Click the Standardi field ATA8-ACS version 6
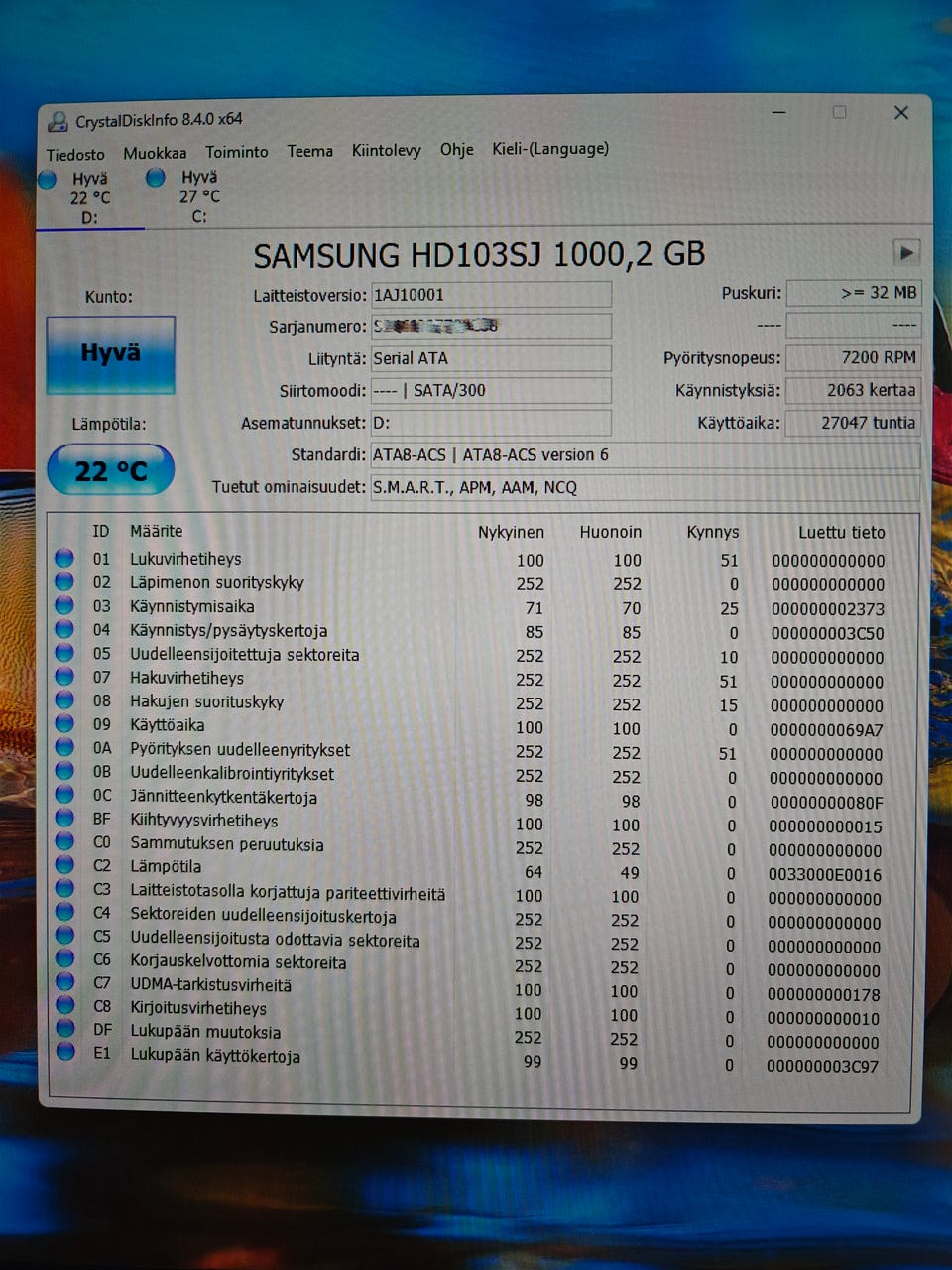This screenshot has height=1270, width=952. click(646, 455)
